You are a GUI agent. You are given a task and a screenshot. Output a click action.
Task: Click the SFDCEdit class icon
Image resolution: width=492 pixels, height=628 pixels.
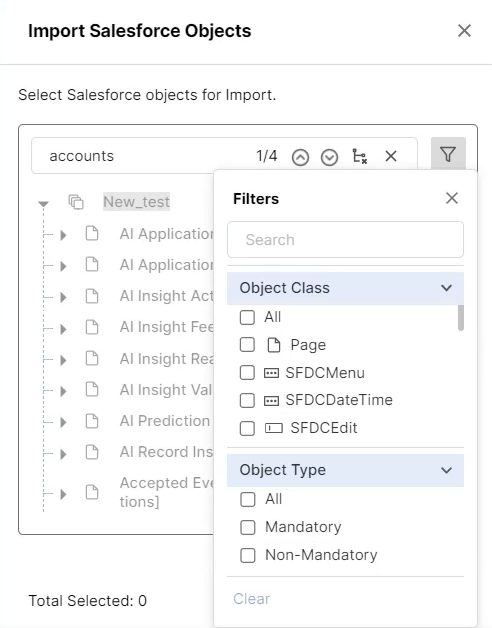coord(274,428)
